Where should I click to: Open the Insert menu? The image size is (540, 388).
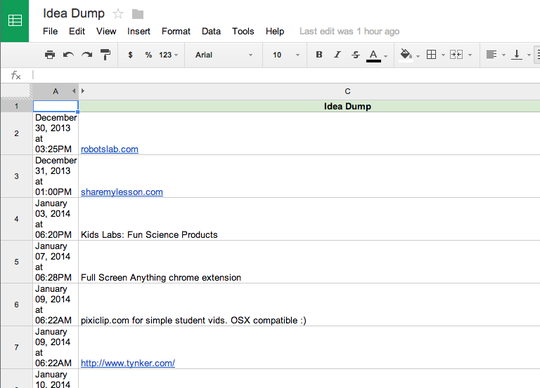[139, 31]
